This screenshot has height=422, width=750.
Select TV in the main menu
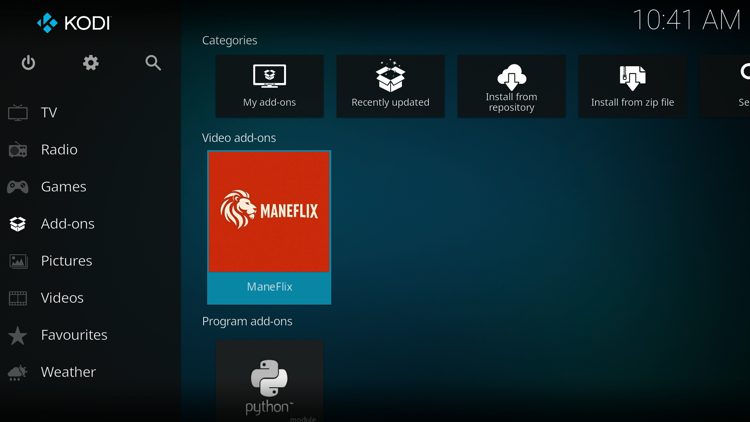(49, 112)
